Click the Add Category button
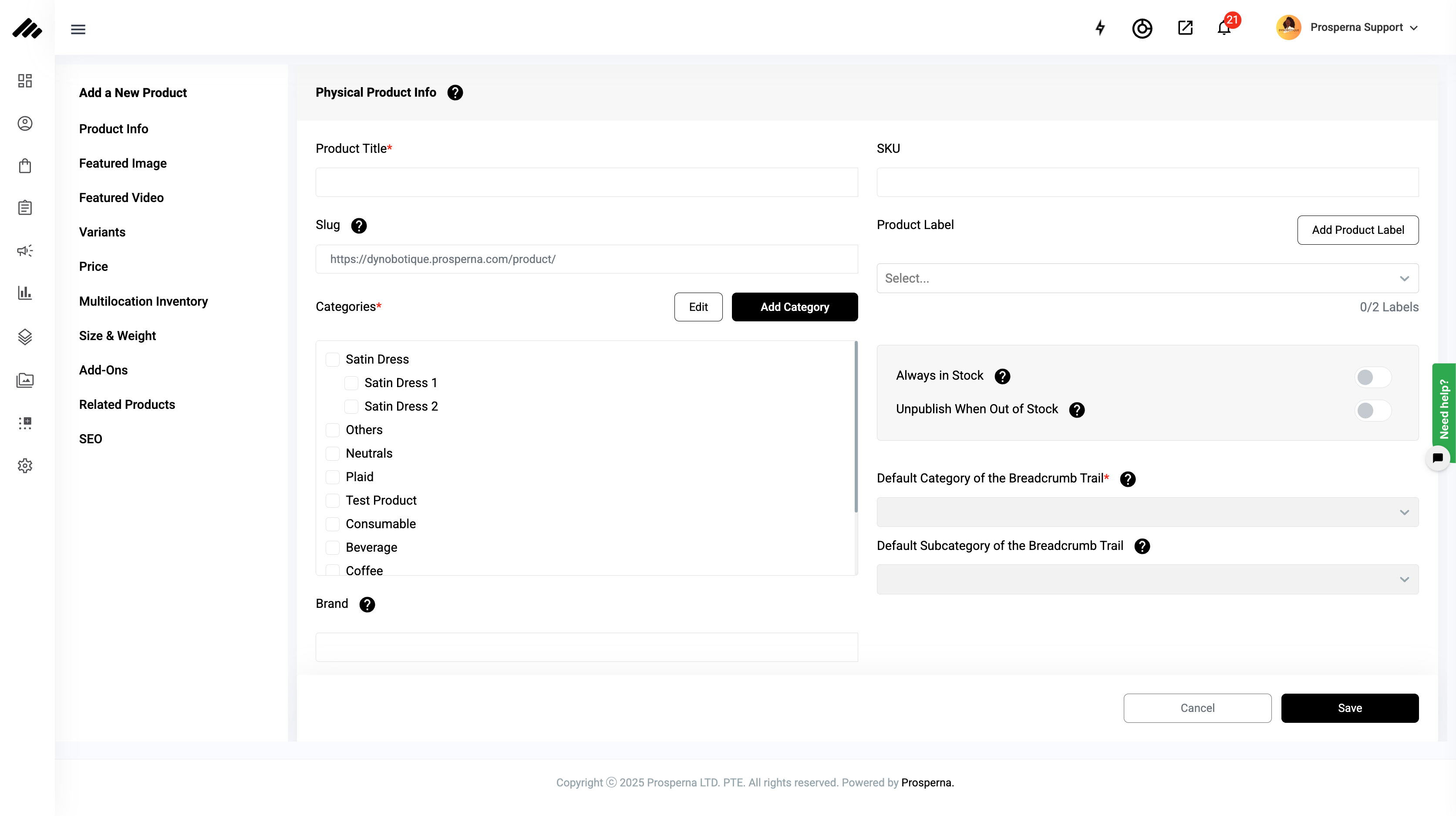Image resolution: width=1456 pixels, height=816 pixels. 794,307
